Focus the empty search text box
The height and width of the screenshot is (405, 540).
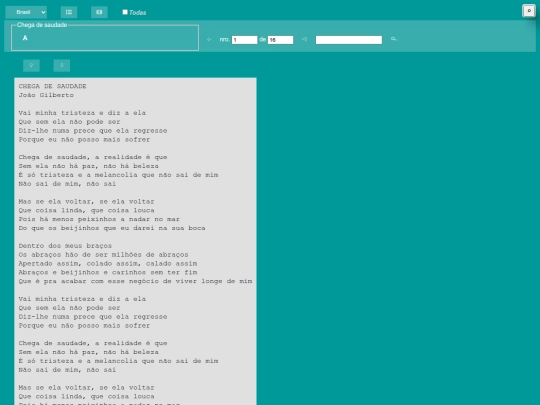pyautogui.click(x=349, y=40)
